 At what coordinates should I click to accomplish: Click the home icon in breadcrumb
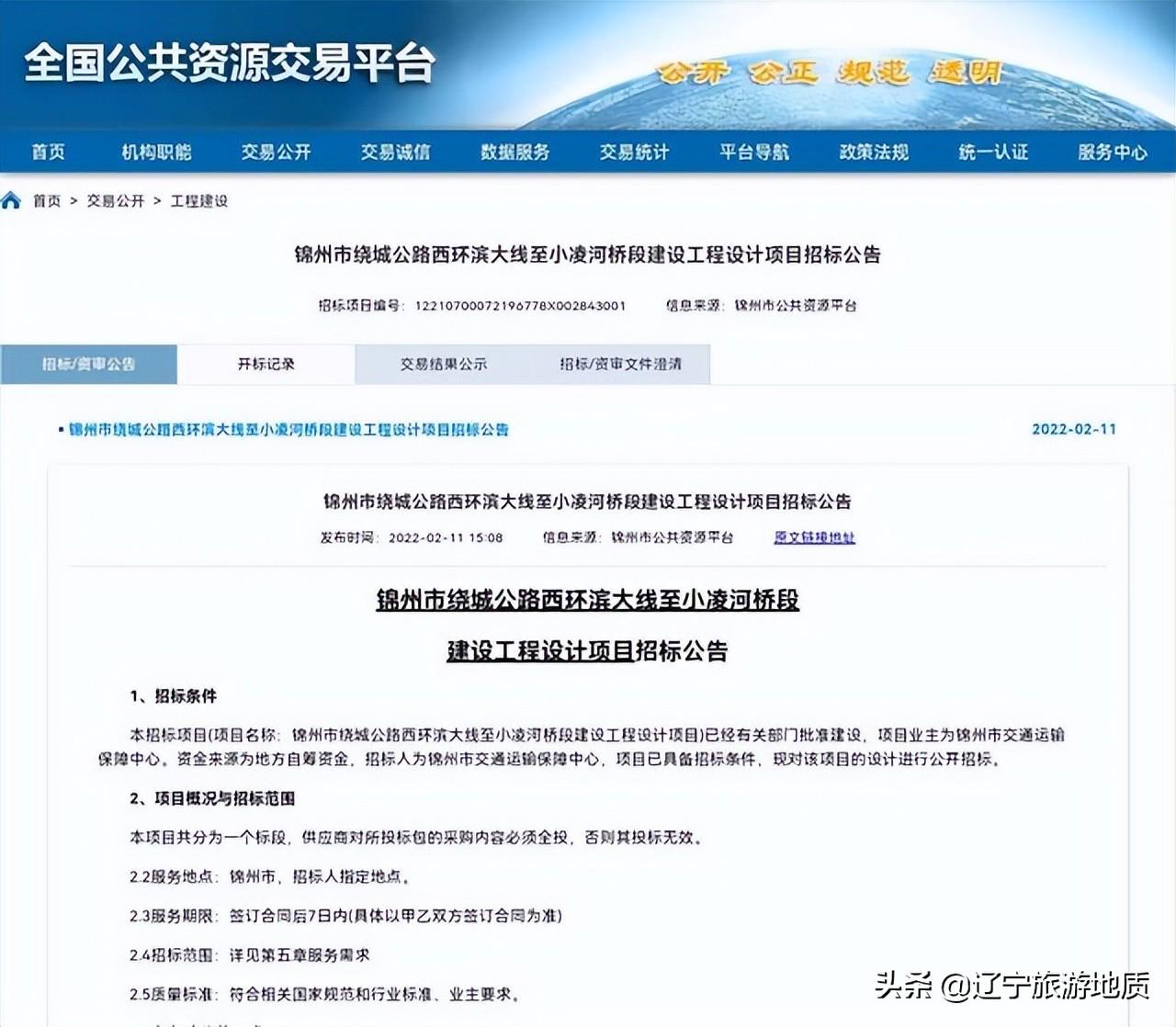pyautogui.click(x=11, y=200)
